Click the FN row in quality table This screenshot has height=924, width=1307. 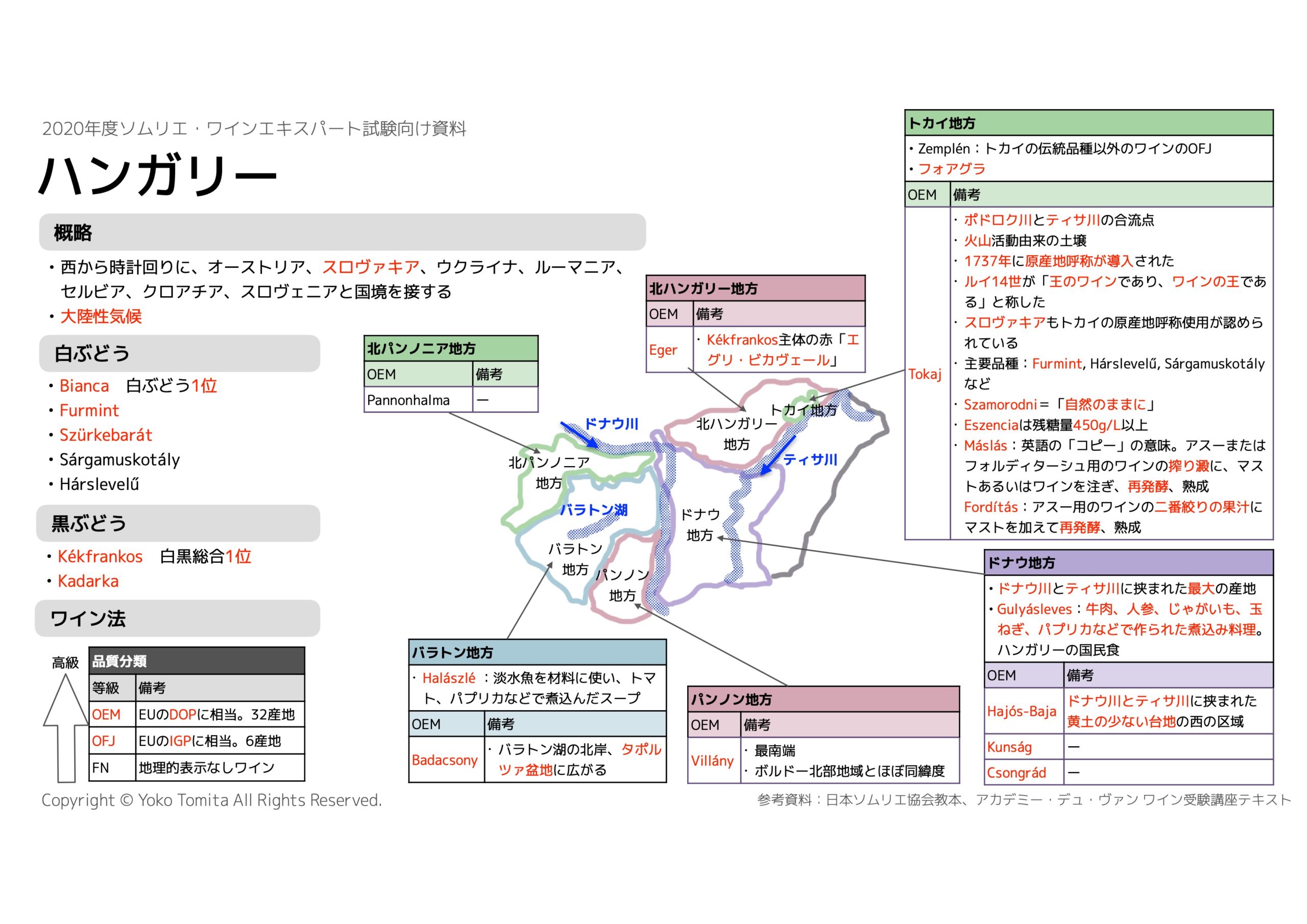(x=197, y=768)
